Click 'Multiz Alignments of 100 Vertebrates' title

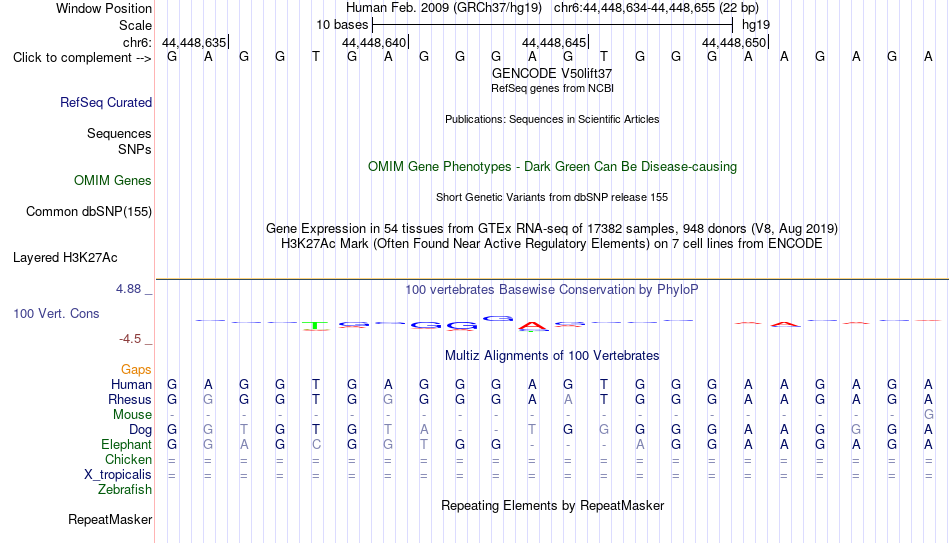[552, 356]
